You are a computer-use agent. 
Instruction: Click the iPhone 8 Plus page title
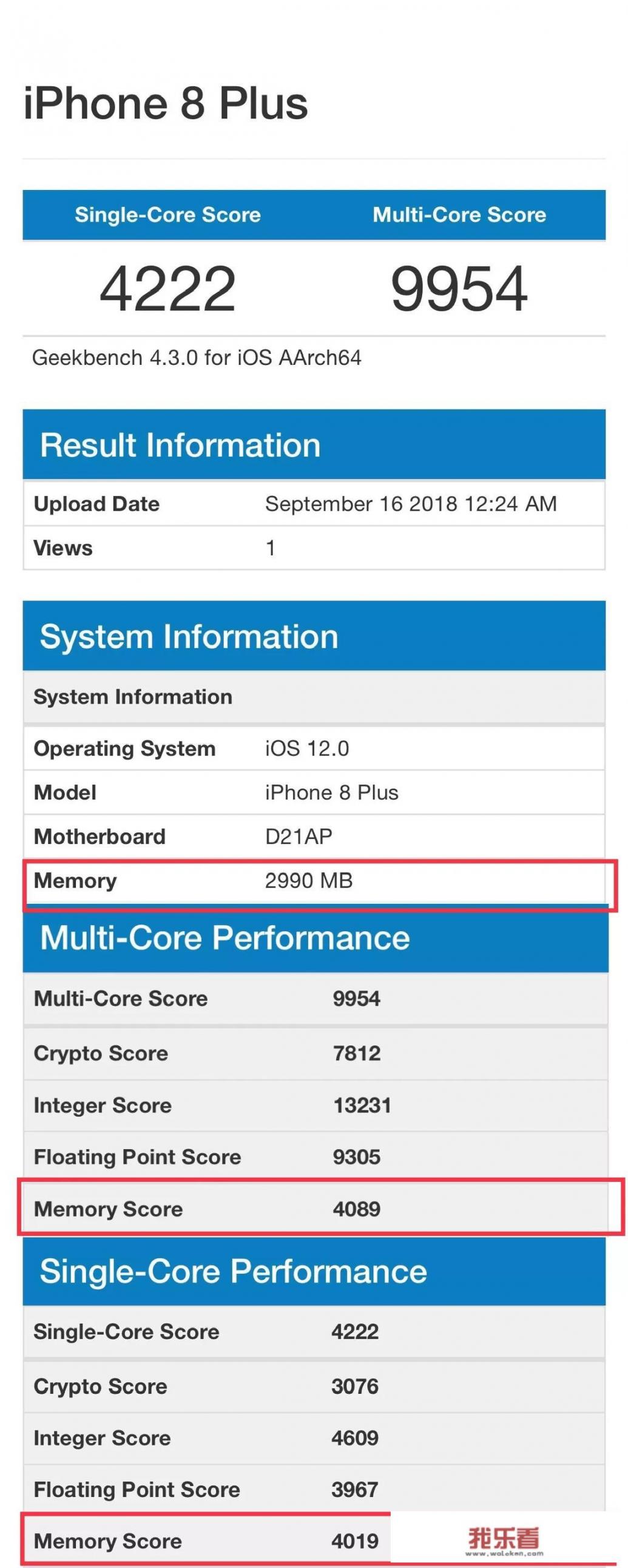[166, 103]
